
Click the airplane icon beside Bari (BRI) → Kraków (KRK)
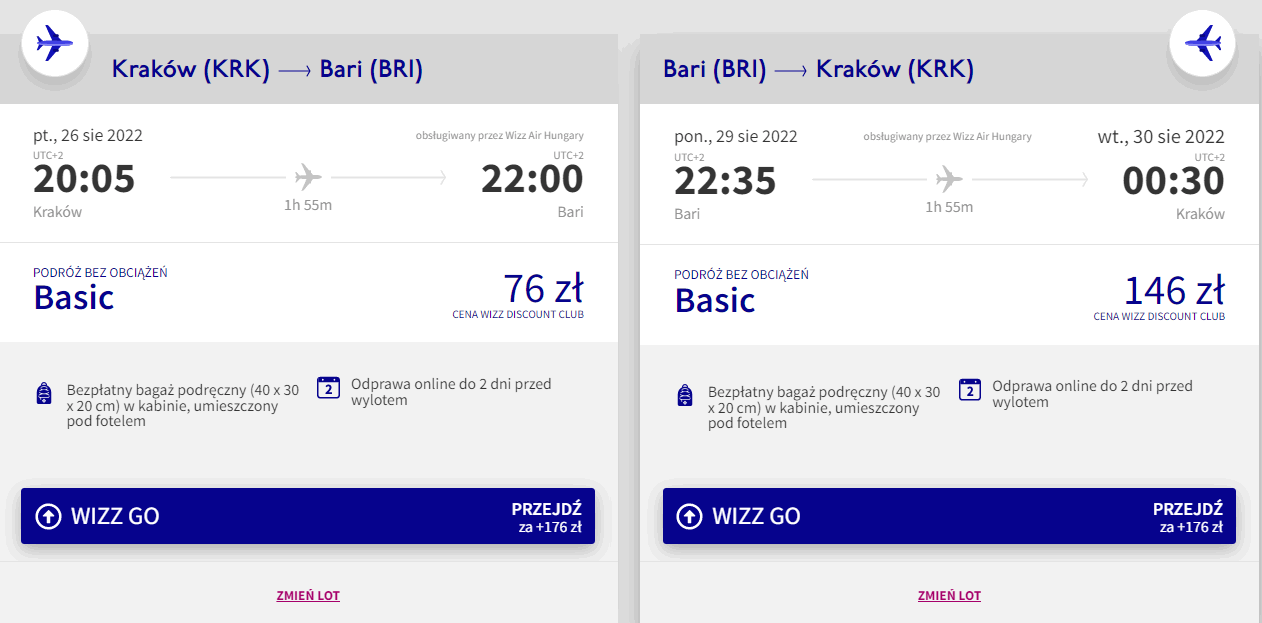(1203, 43)
